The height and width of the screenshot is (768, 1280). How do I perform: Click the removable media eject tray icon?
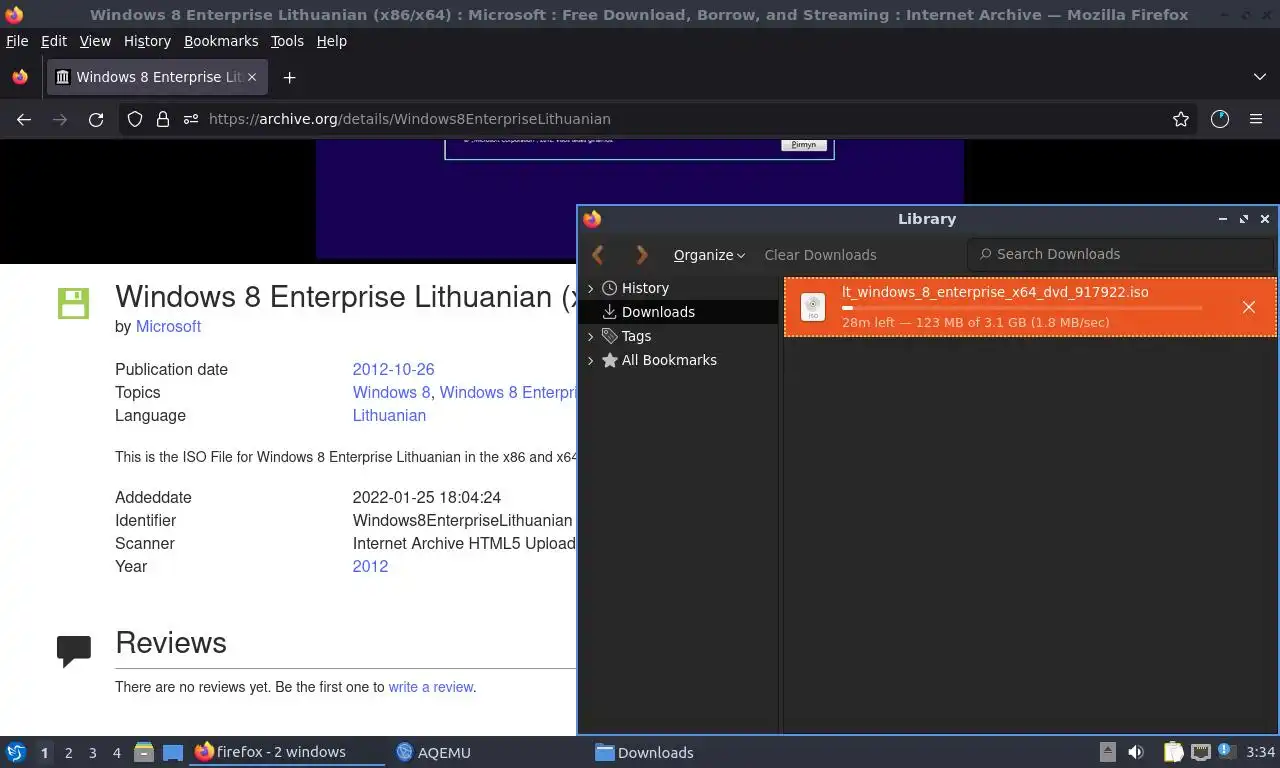coord(1108,752)
